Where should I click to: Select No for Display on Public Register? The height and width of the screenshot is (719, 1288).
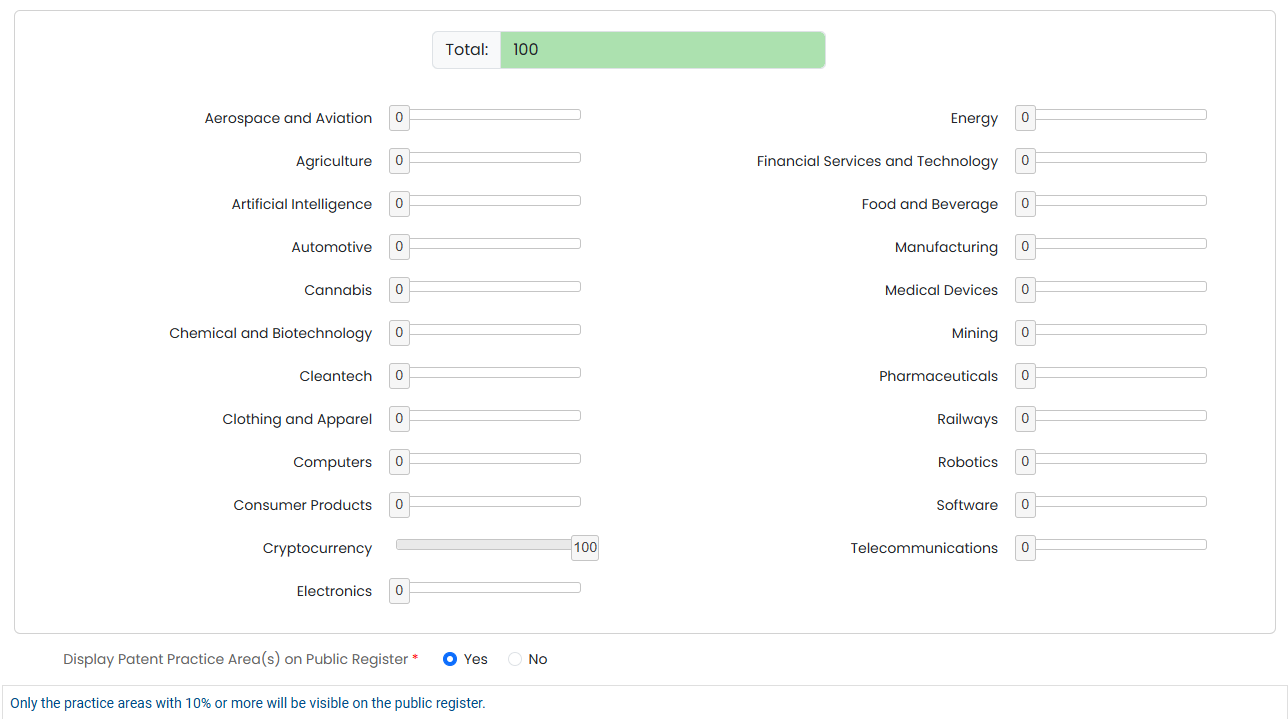pyautogui.click(x=515, y=659)
